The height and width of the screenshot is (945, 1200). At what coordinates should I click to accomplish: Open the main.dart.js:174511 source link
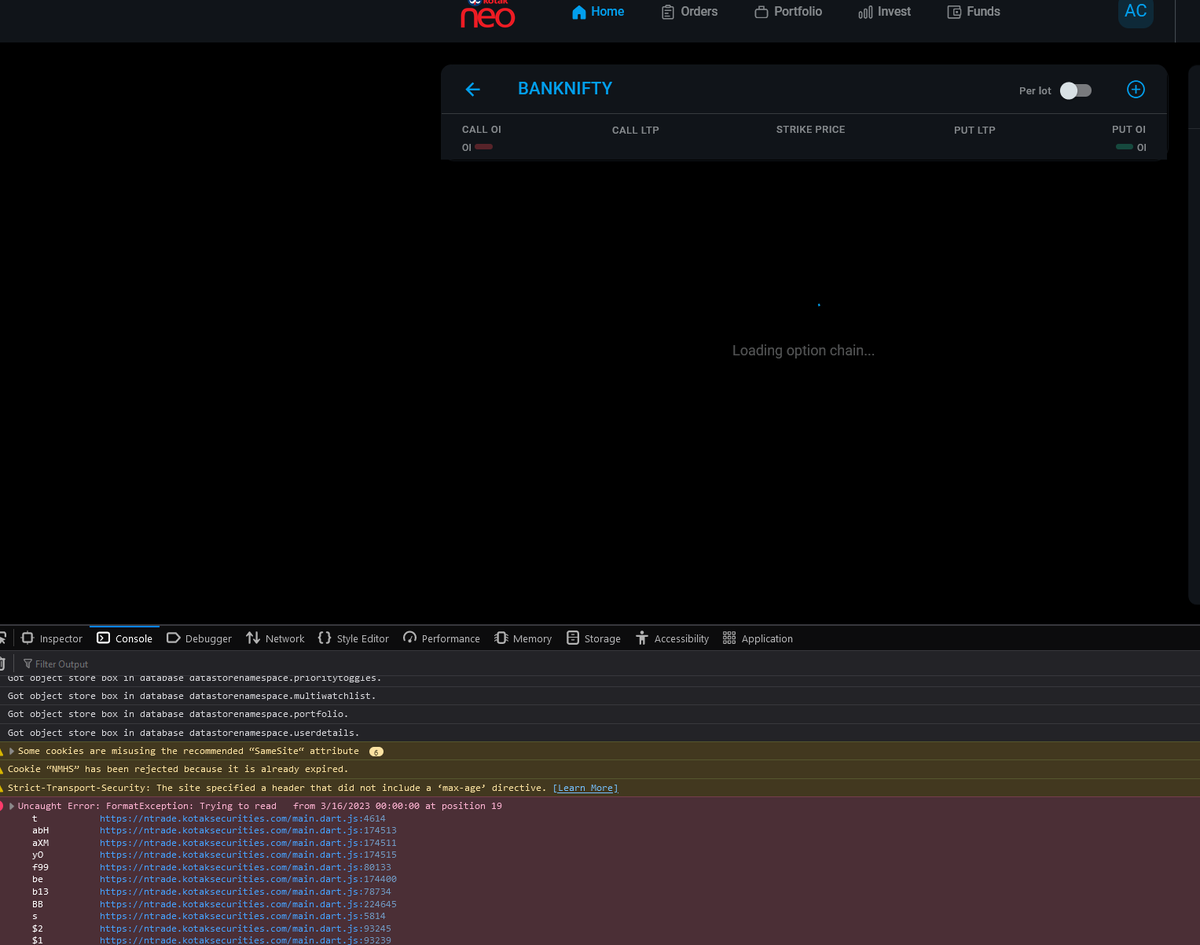coord(248,843)
